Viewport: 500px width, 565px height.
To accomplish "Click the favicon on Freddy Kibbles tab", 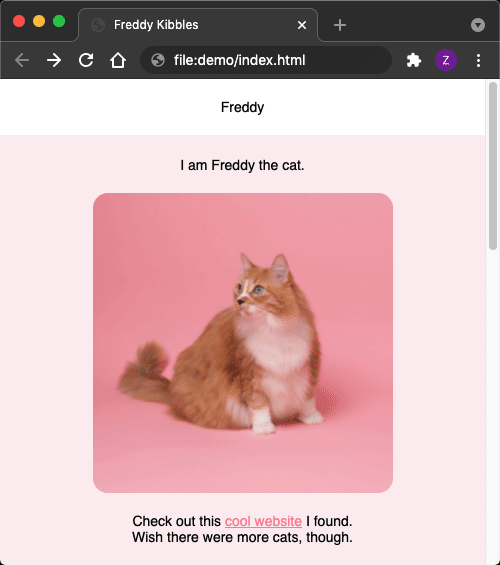I will click(98, 25).
